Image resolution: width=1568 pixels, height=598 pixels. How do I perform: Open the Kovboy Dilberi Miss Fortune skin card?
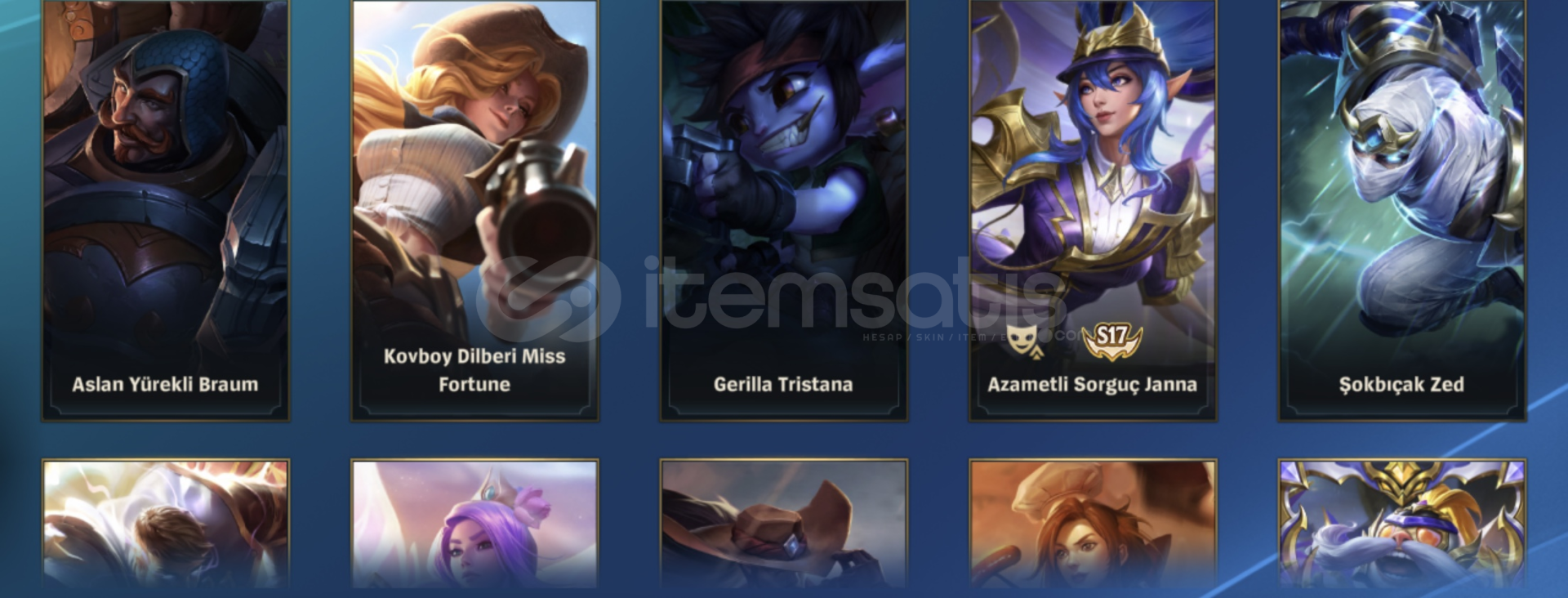tap(474, 210)
